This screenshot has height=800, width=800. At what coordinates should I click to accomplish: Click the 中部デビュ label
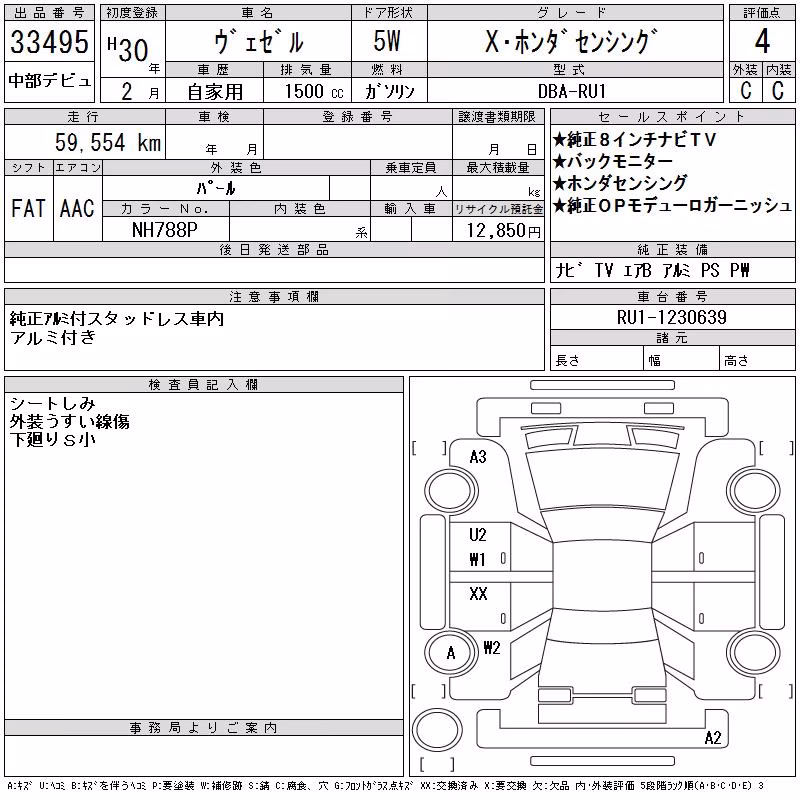pos(49,81)
